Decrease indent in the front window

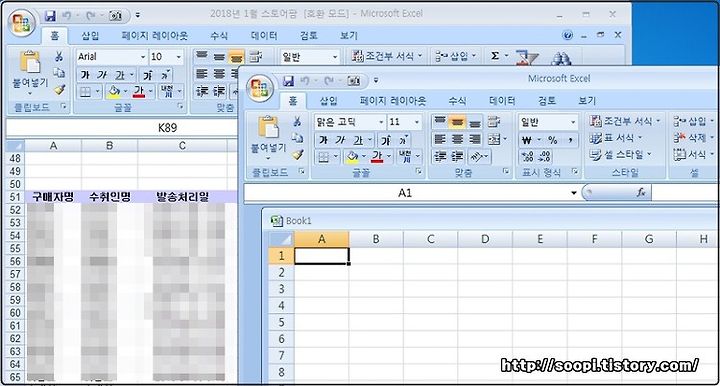pyautogui.click(x=440, y=157)
